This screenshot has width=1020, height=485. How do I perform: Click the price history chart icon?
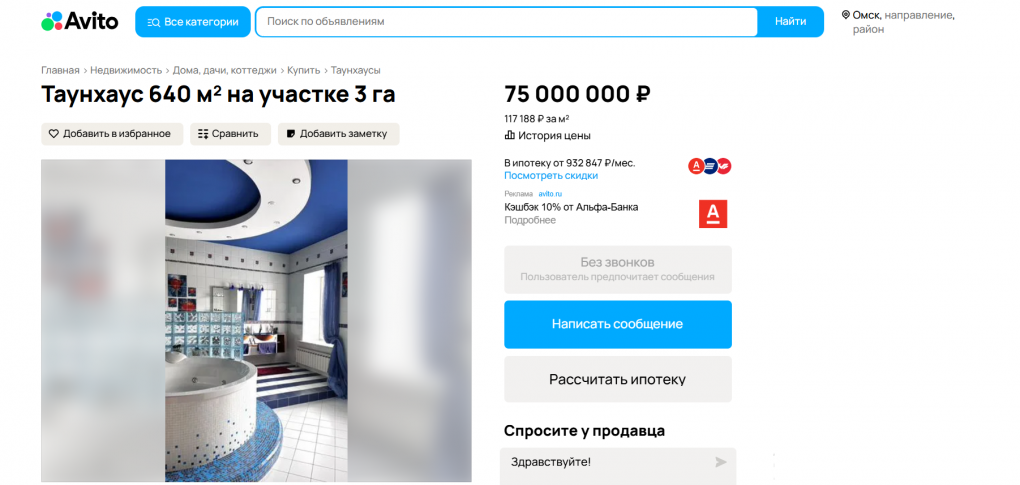(510, 136)
